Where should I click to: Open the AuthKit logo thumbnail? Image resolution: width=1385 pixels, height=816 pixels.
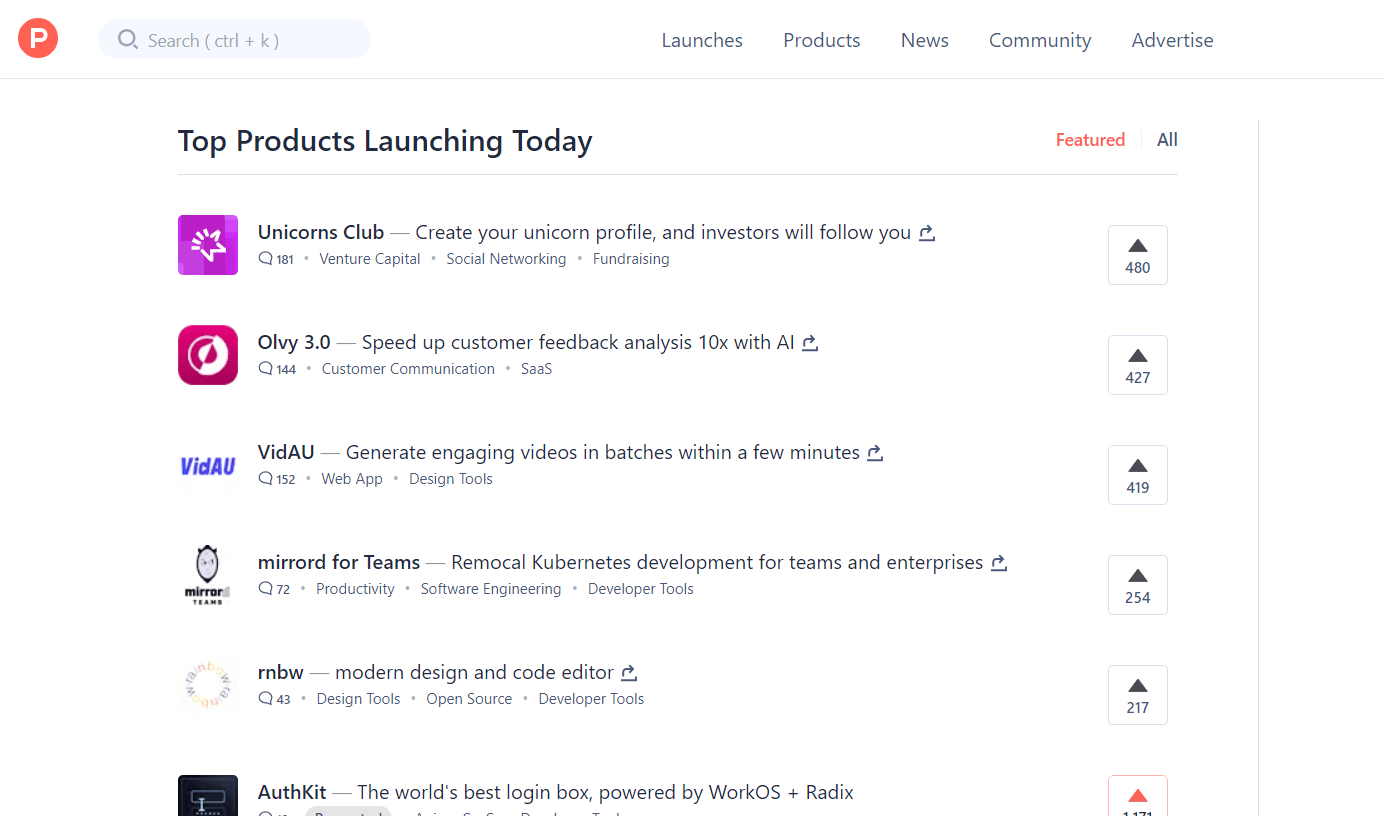point(208,796)
